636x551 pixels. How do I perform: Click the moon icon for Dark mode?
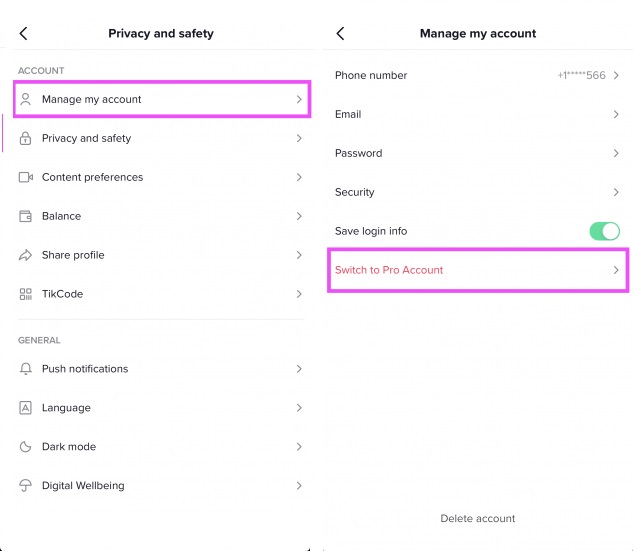tap(26, 447)
